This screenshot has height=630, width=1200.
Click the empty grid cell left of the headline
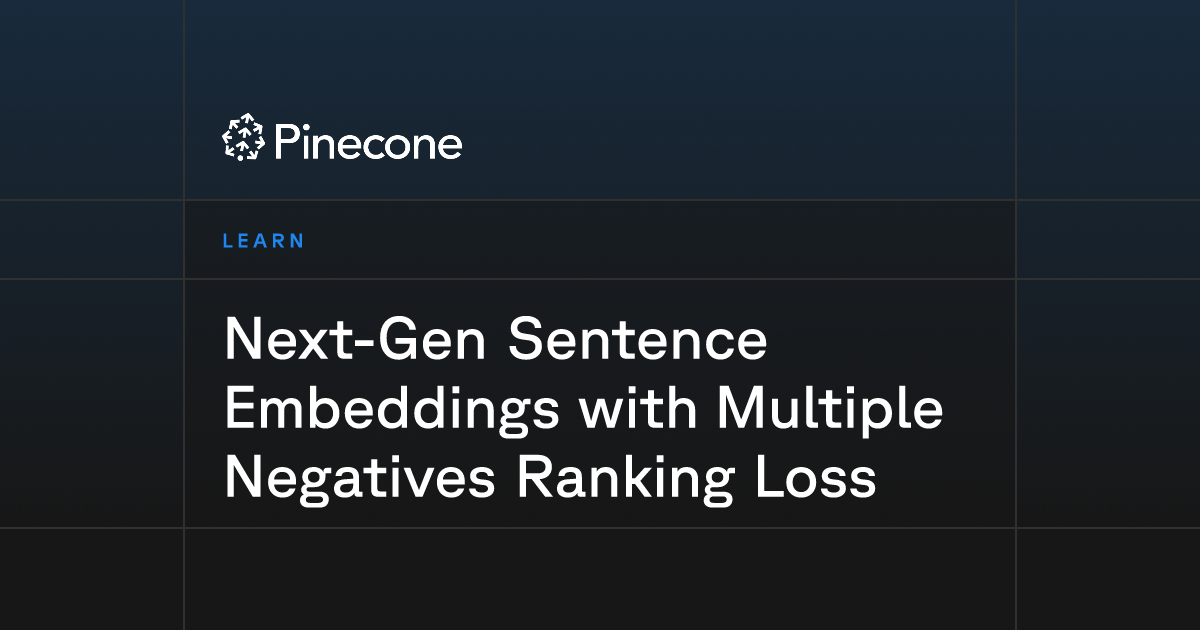[91, 403]
